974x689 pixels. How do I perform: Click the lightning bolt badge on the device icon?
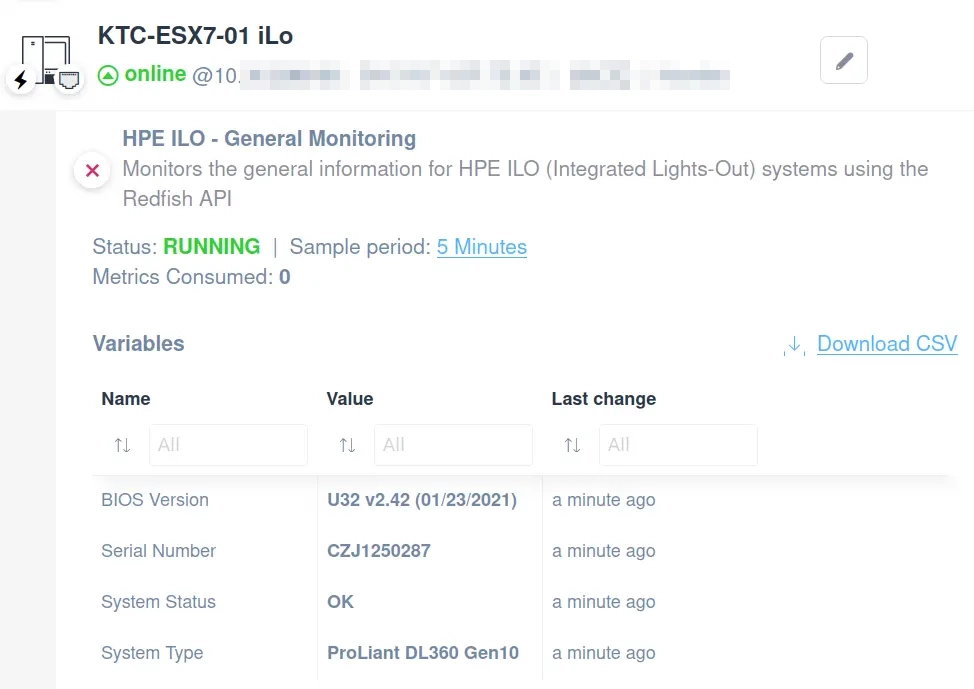20,80
